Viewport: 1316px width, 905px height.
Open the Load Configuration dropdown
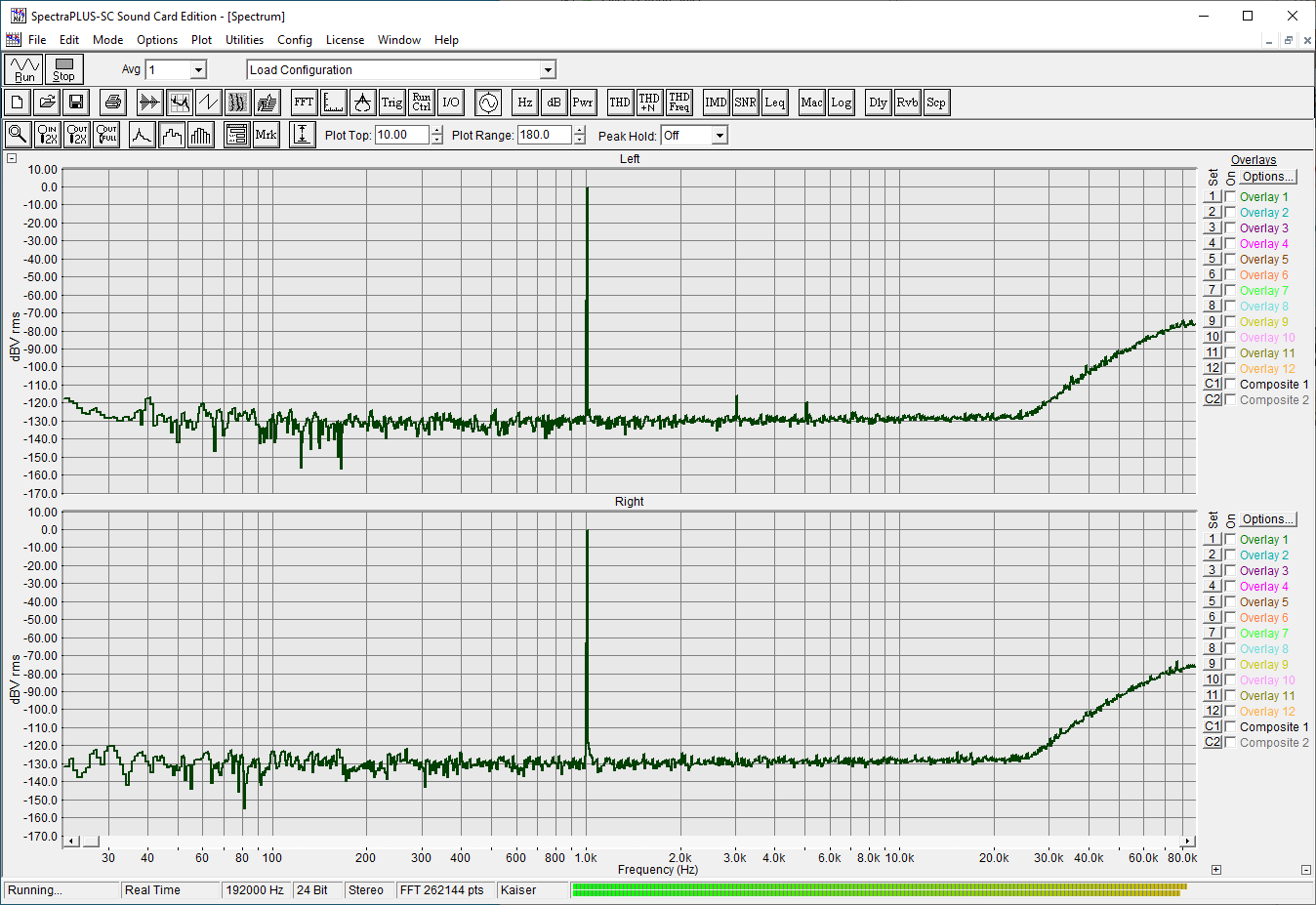tap(548, 69)
